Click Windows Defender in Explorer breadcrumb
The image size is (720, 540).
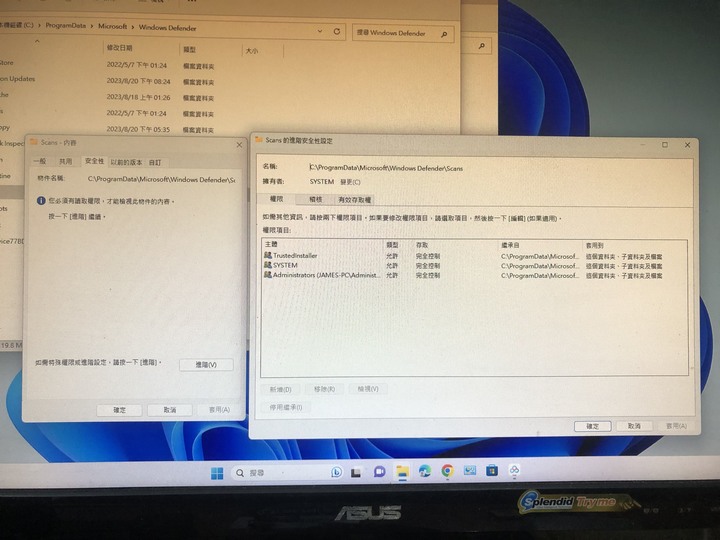[x=167, y=28]
